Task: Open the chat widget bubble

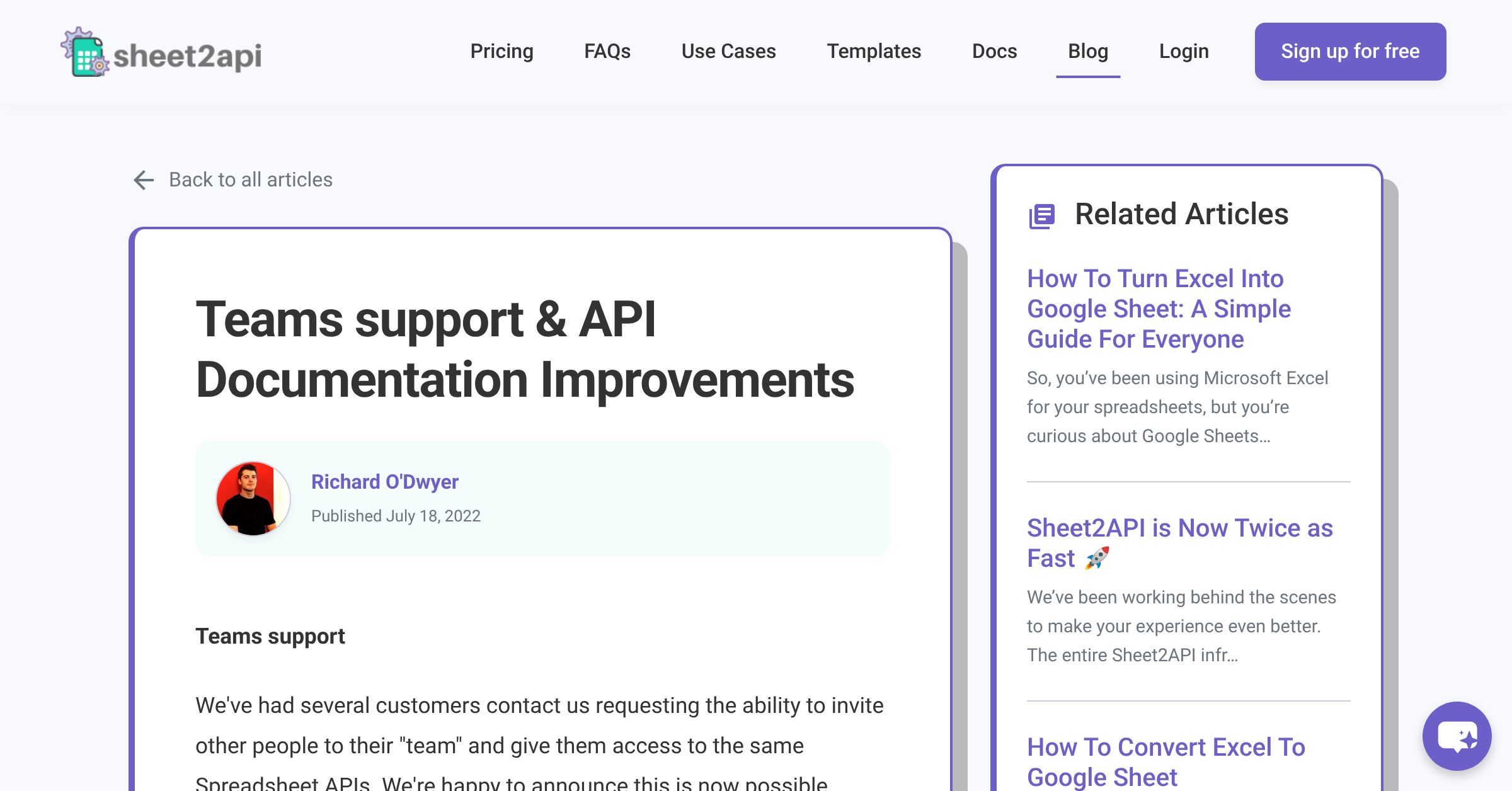Action: [1457, 737]
